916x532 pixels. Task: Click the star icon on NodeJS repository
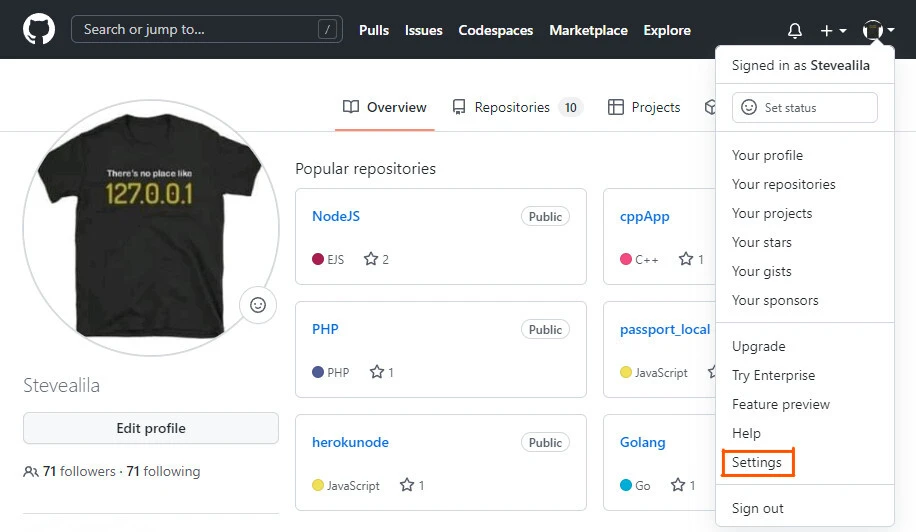pyautogui.click(x=371, y=259)
